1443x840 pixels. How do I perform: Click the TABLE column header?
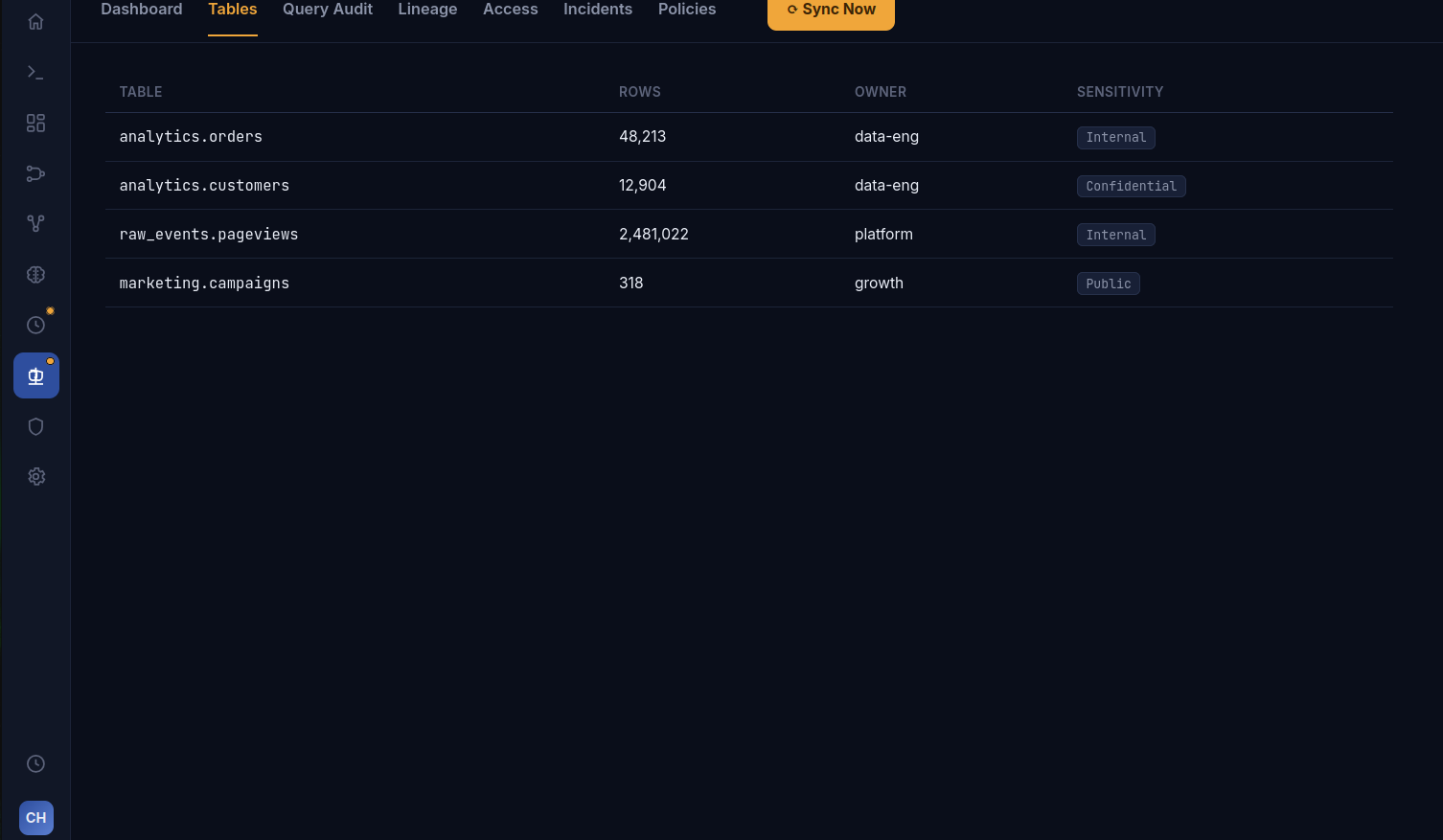click(x=141, y=92)
